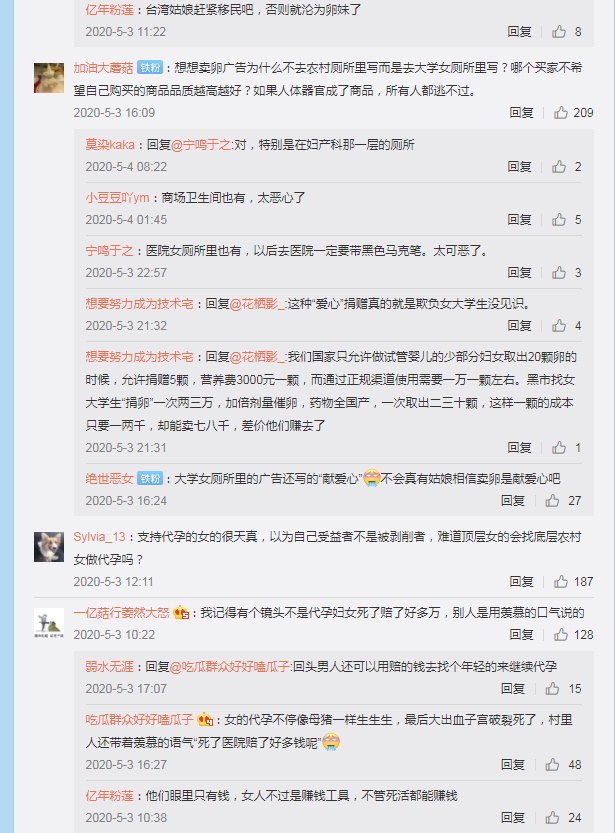Thumbs-up 吃瓜群众好好嗑瓜子's reply with 48 likes
Viewport: 615px width, 833px height.
click(552, 764)
